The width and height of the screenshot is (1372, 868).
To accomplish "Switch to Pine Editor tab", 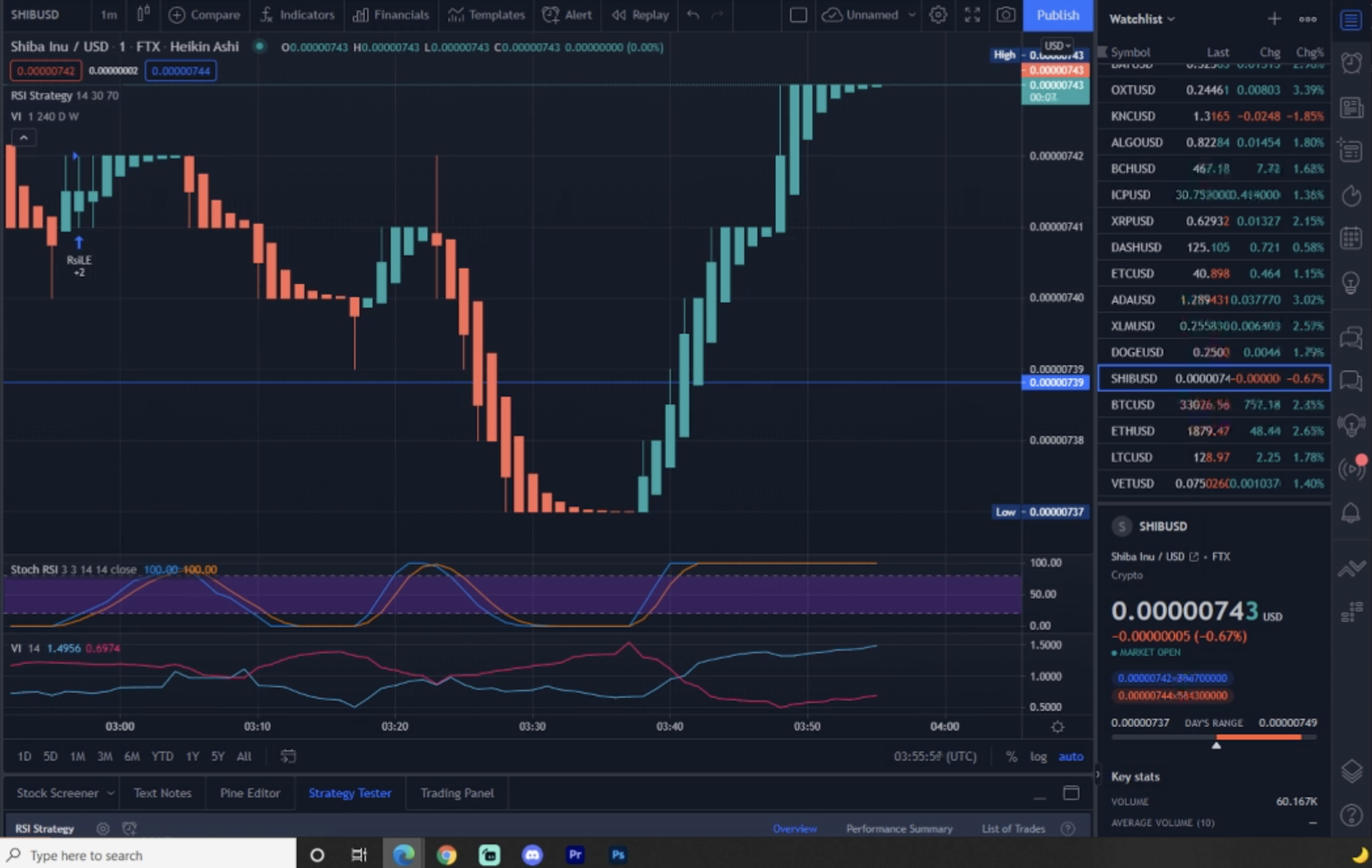I will (x=249, y=793).
